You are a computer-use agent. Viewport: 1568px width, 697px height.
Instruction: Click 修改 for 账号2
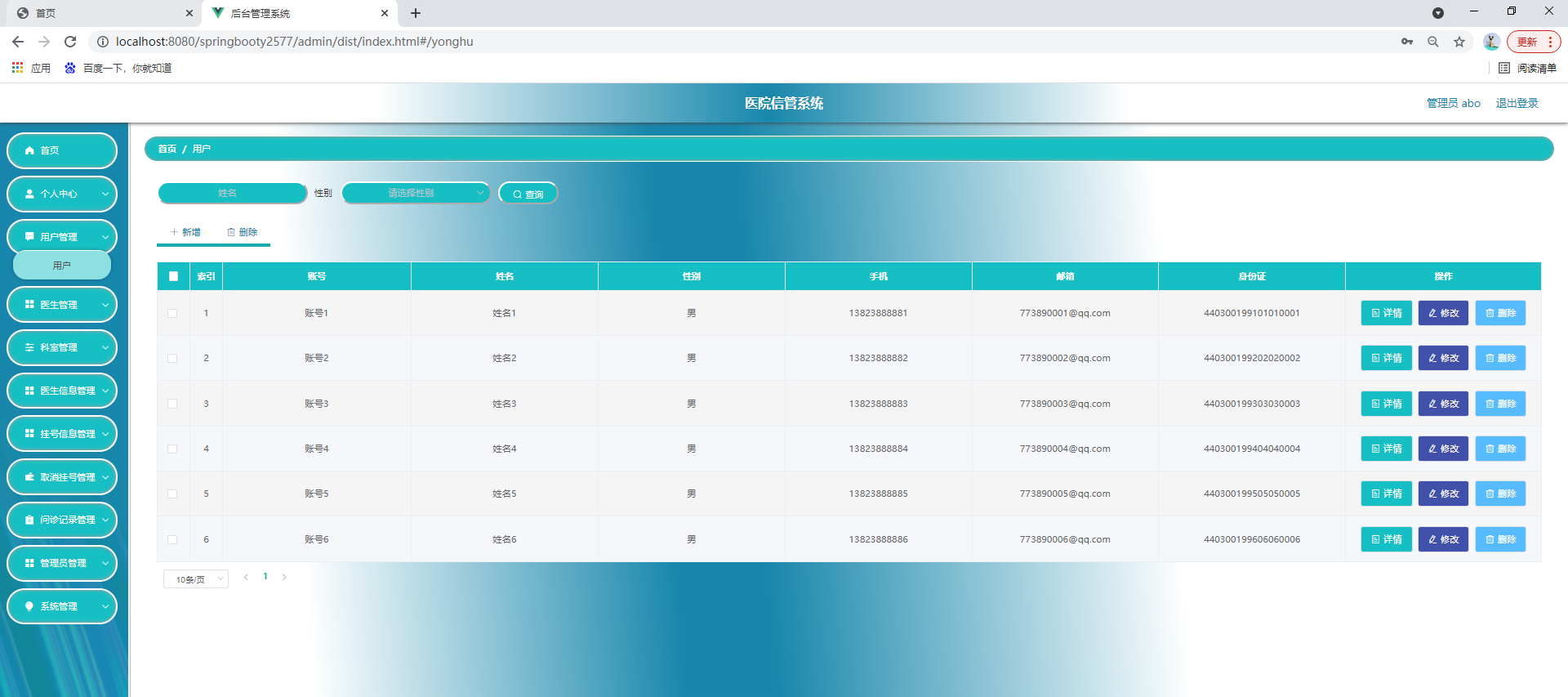click(x=1443, y=358)
